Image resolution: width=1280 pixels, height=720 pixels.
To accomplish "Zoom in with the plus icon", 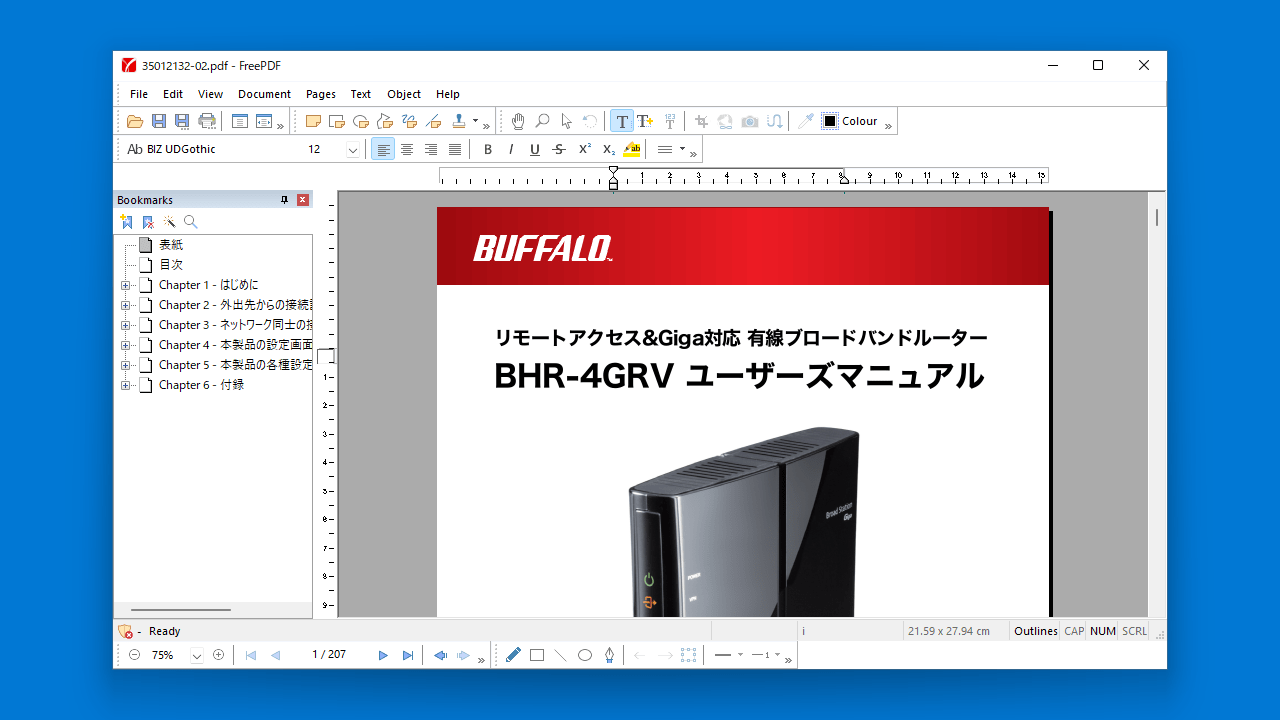I will tap(219, 655).
